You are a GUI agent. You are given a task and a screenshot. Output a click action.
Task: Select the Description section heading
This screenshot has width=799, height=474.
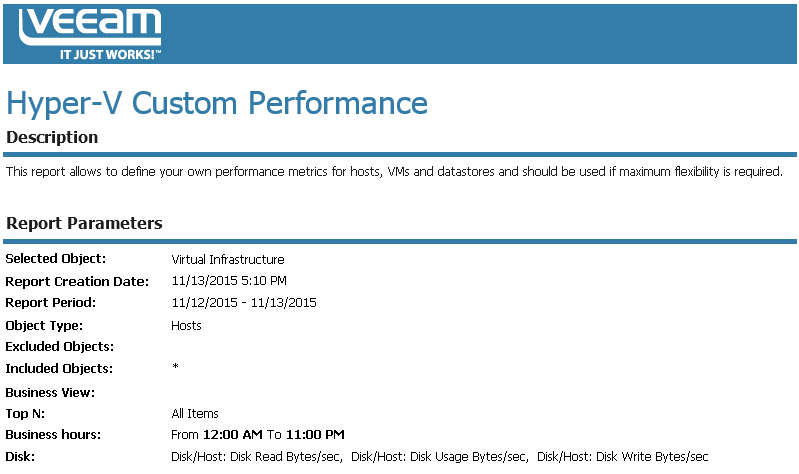pyautogui.click(x=52, y=137)
